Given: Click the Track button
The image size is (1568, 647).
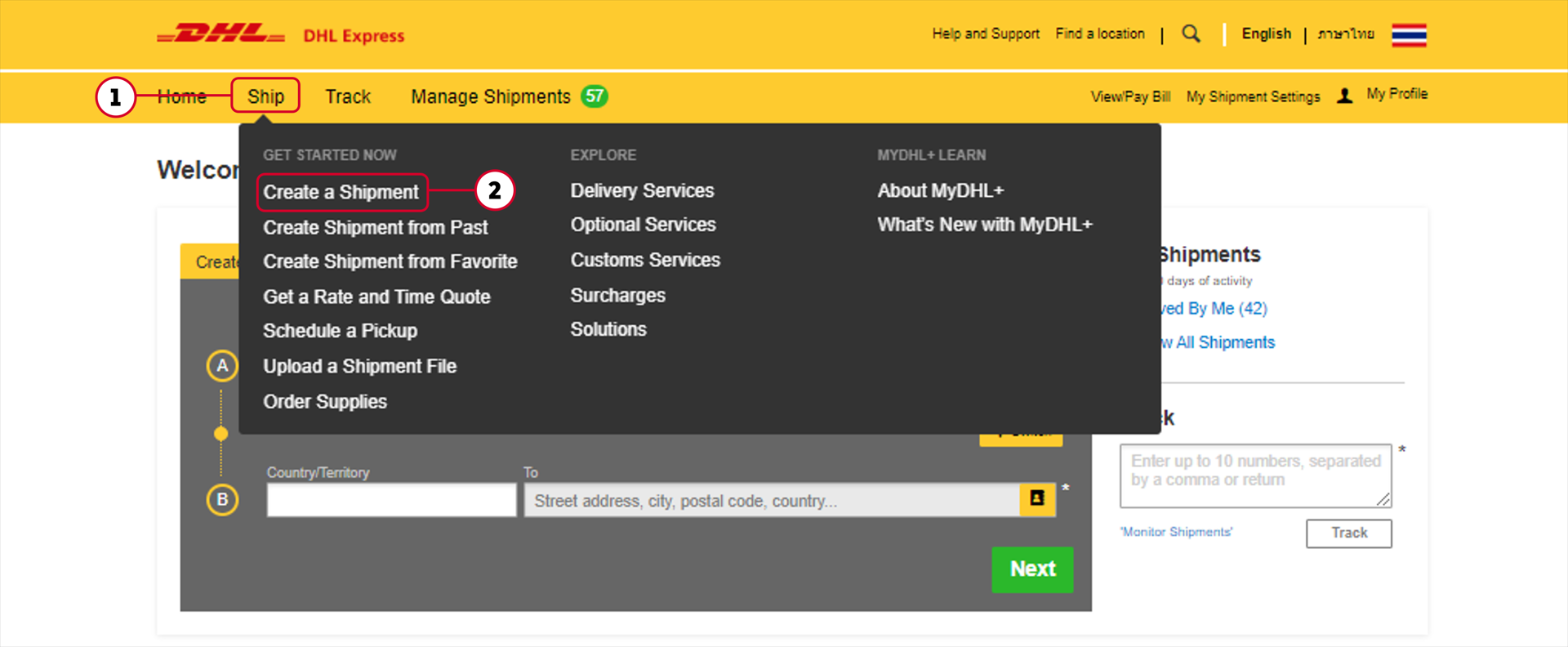Looking at the screenshot, I should (1349, 533).
